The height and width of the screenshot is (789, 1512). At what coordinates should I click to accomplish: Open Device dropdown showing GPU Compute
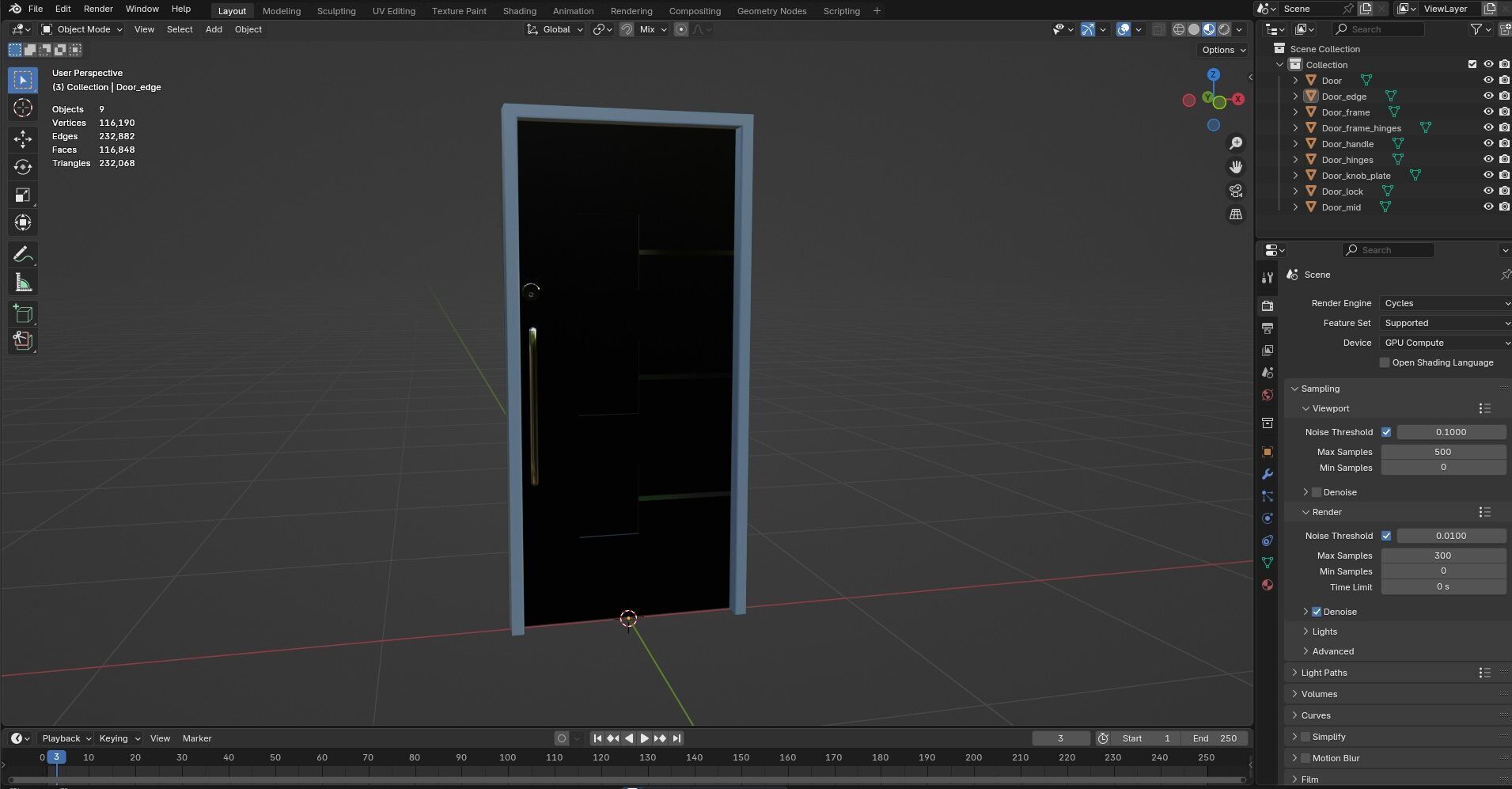click(1446, 343)
